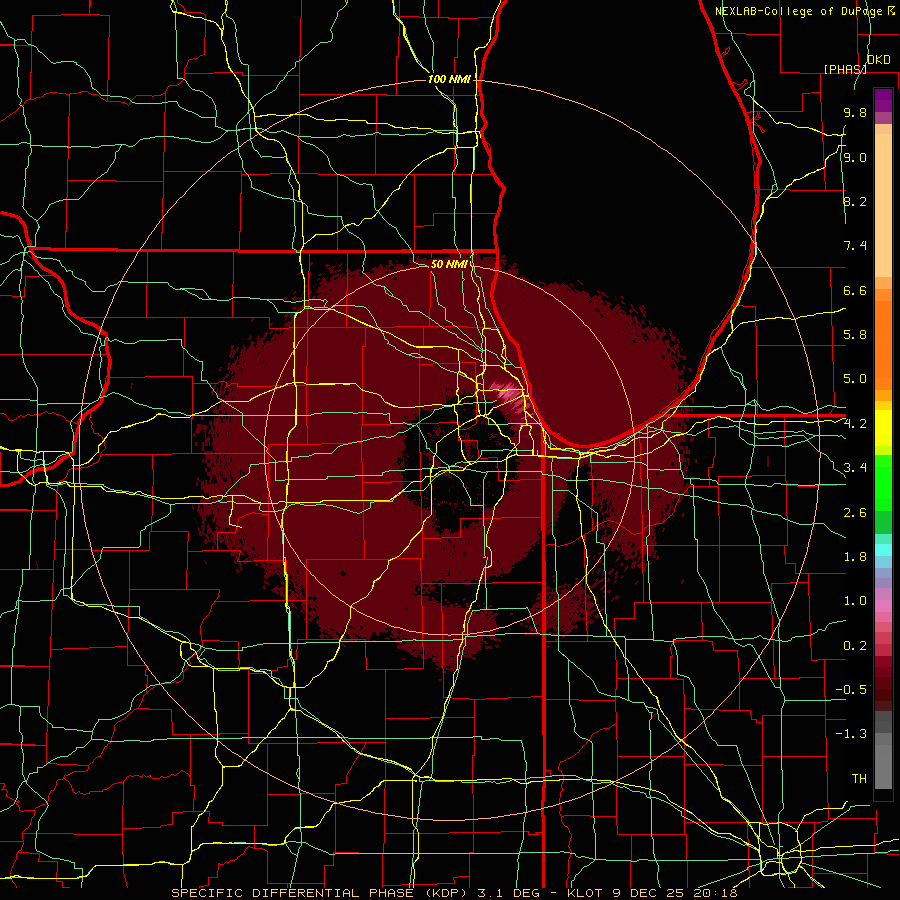Click the -0.5 color scale value
This screenshot has width=900, height=900.
[x=851, y=689]
